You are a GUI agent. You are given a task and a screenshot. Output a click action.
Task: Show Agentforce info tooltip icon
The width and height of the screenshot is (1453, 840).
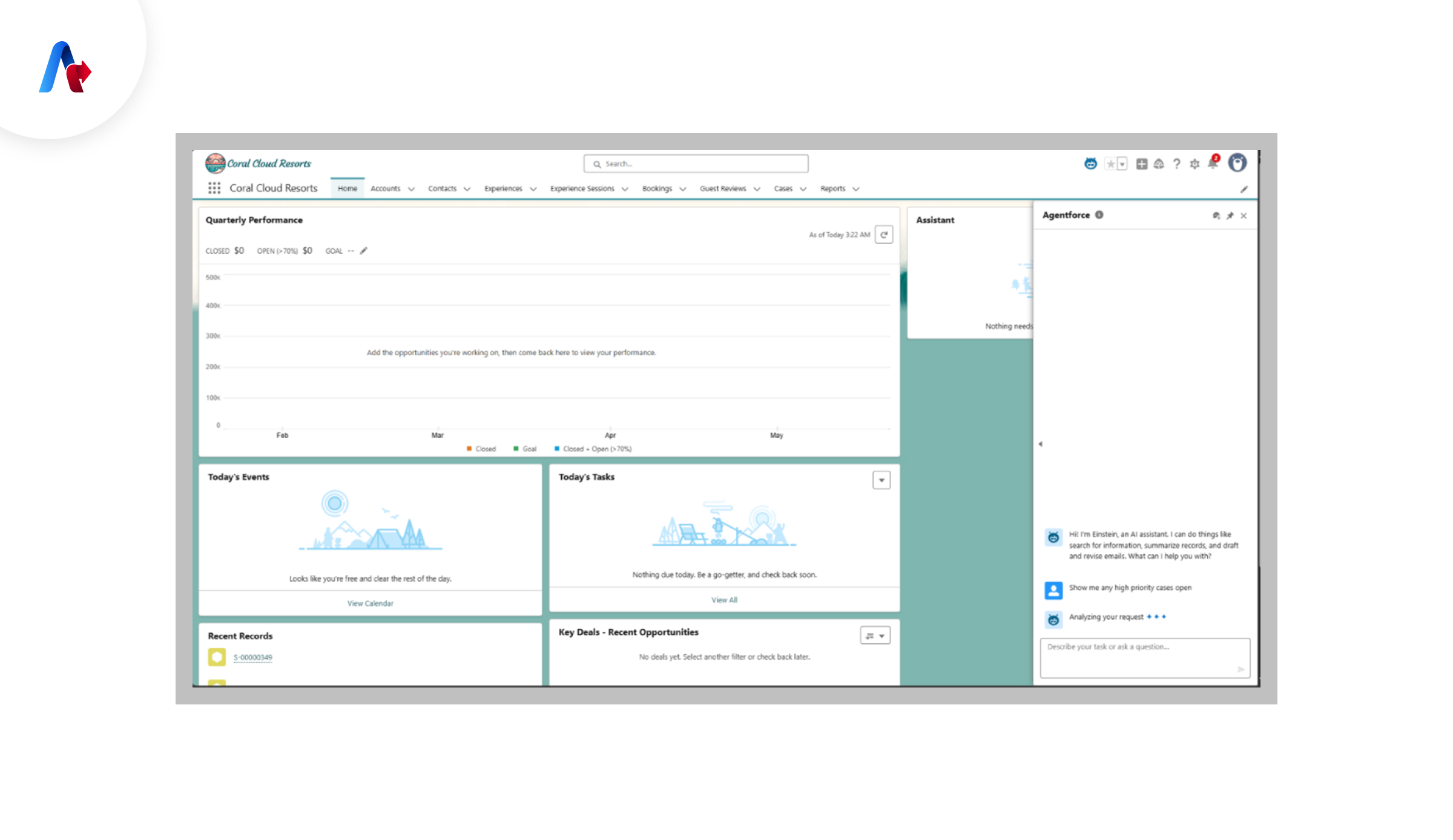1099,215
